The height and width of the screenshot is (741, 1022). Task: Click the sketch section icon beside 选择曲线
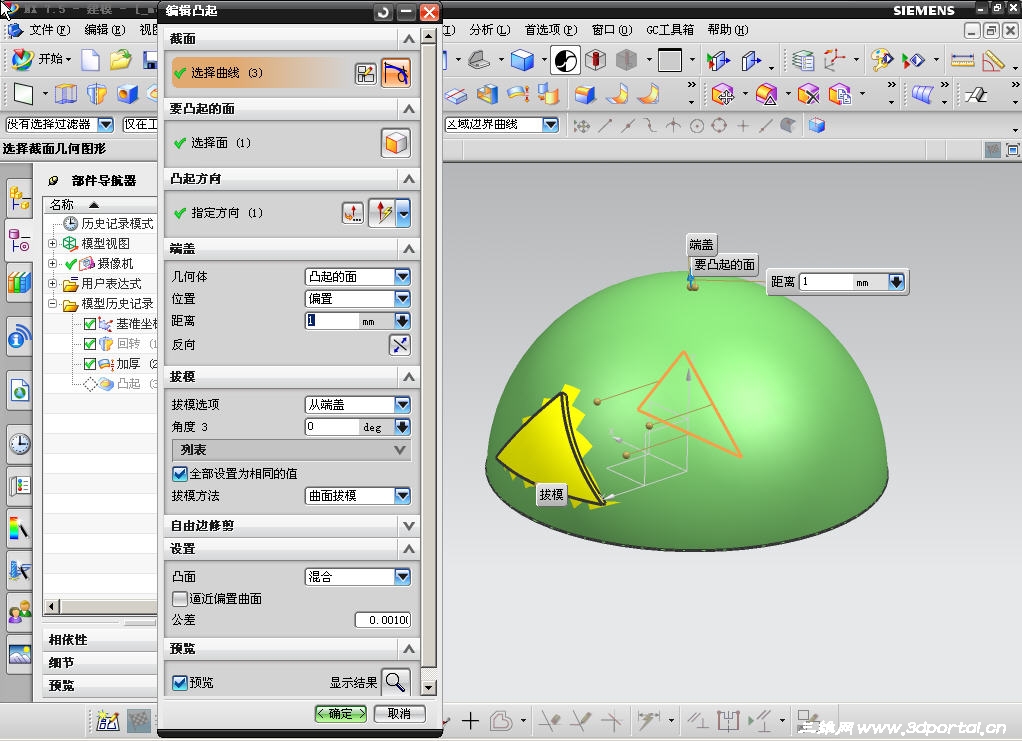point(366,73)
